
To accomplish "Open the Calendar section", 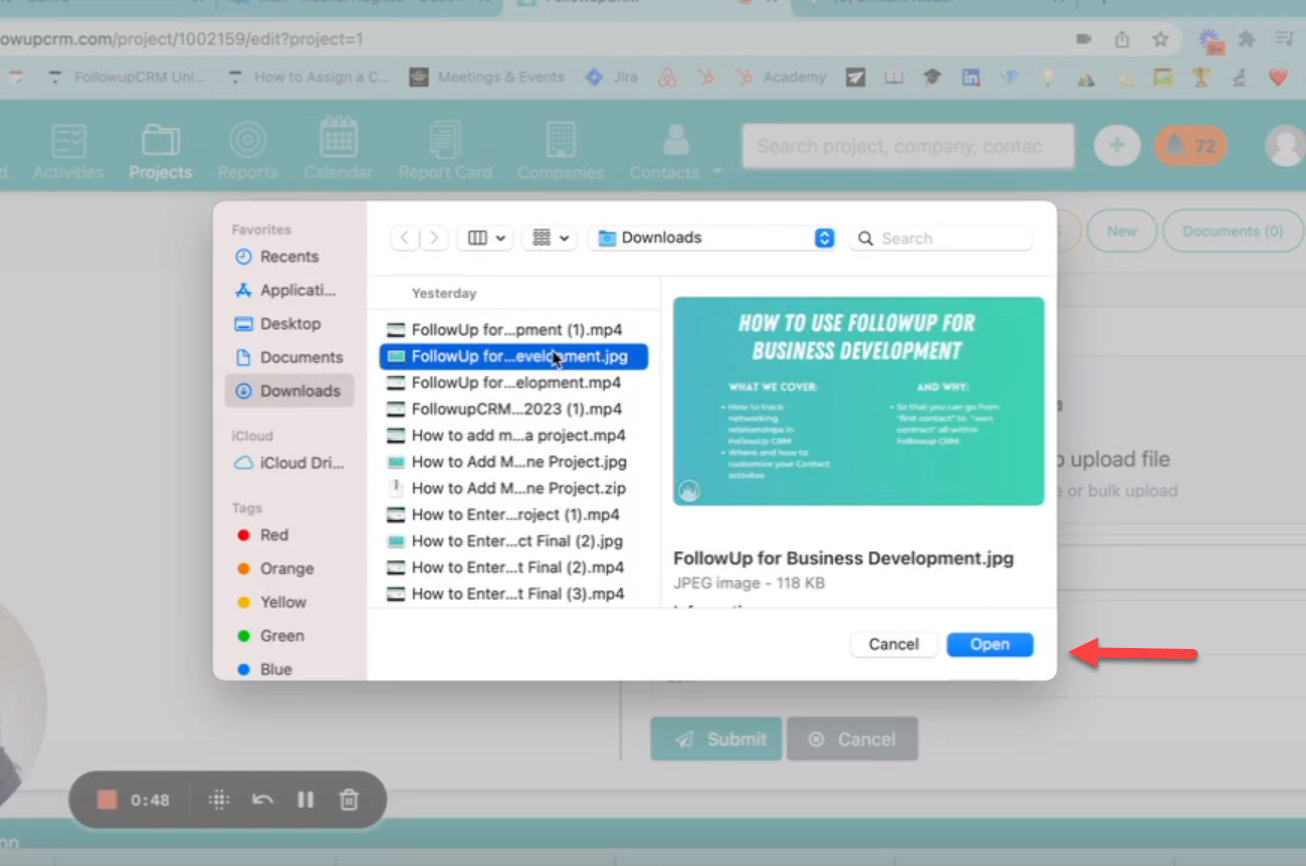I will [338, 148].
